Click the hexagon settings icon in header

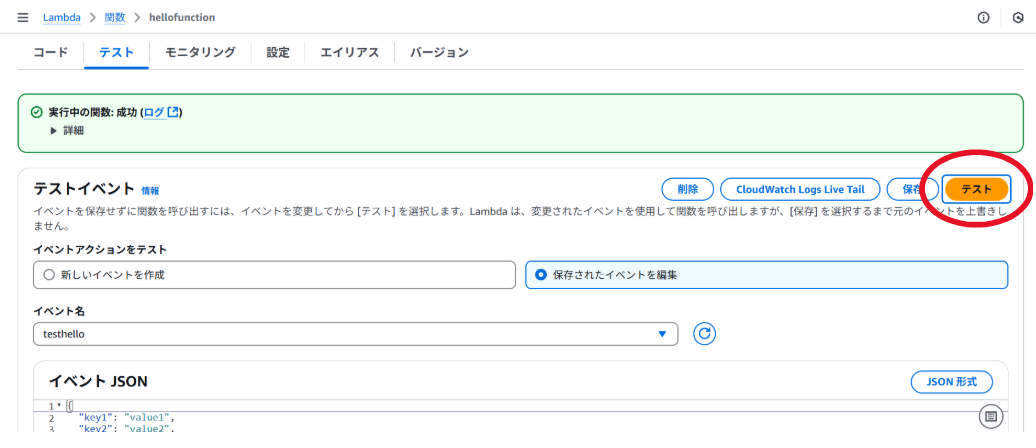tap(1018, 18)
